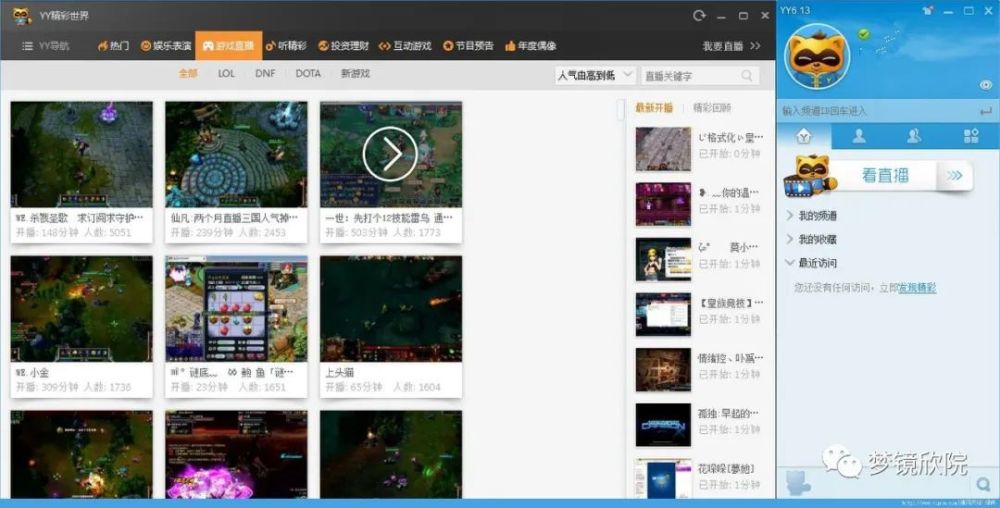
Task: Click the bottom-right search icon in YY panel
Action: (984, 485)
